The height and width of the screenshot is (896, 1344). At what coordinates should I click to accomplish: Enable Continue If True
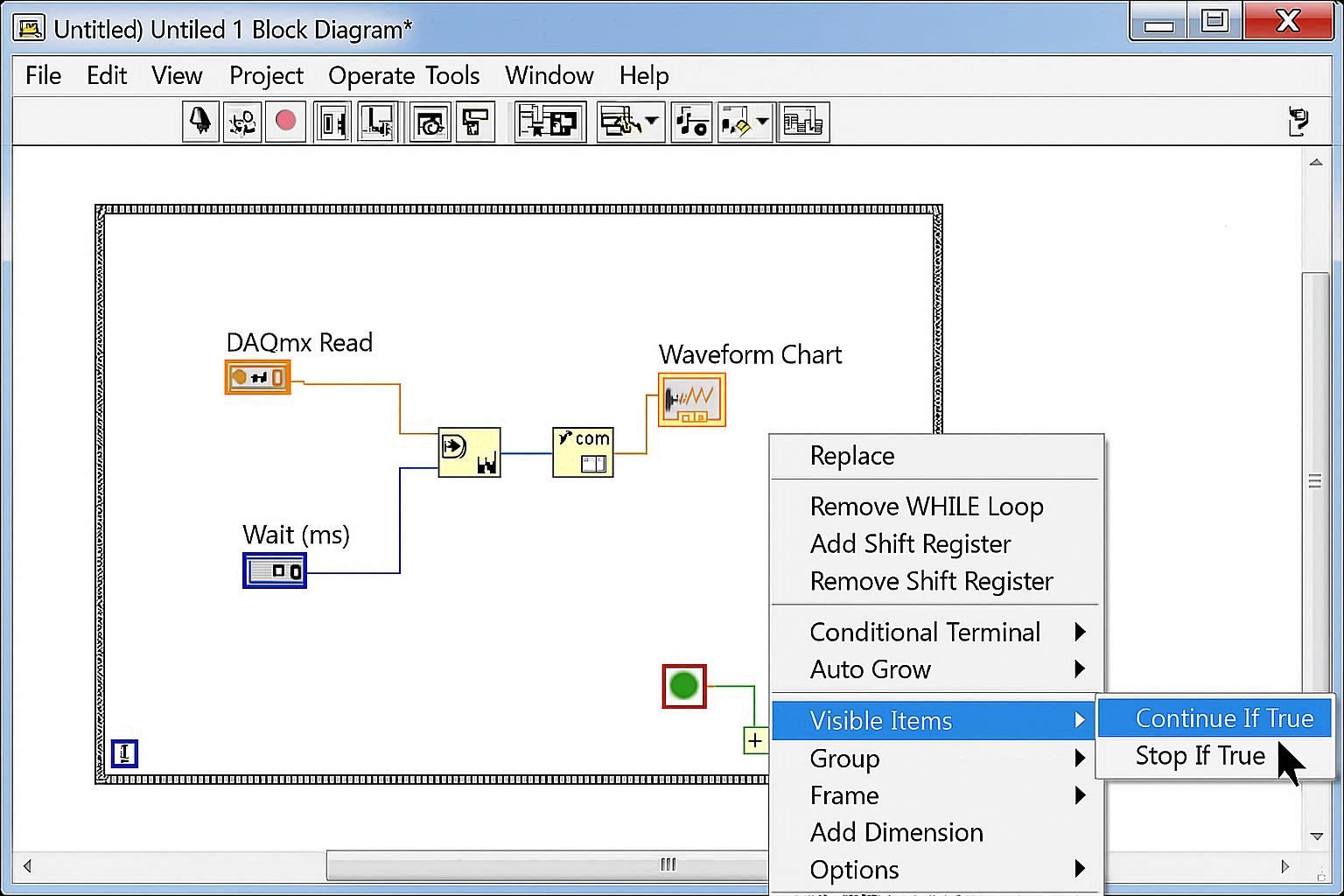[x=1223, y=717]
